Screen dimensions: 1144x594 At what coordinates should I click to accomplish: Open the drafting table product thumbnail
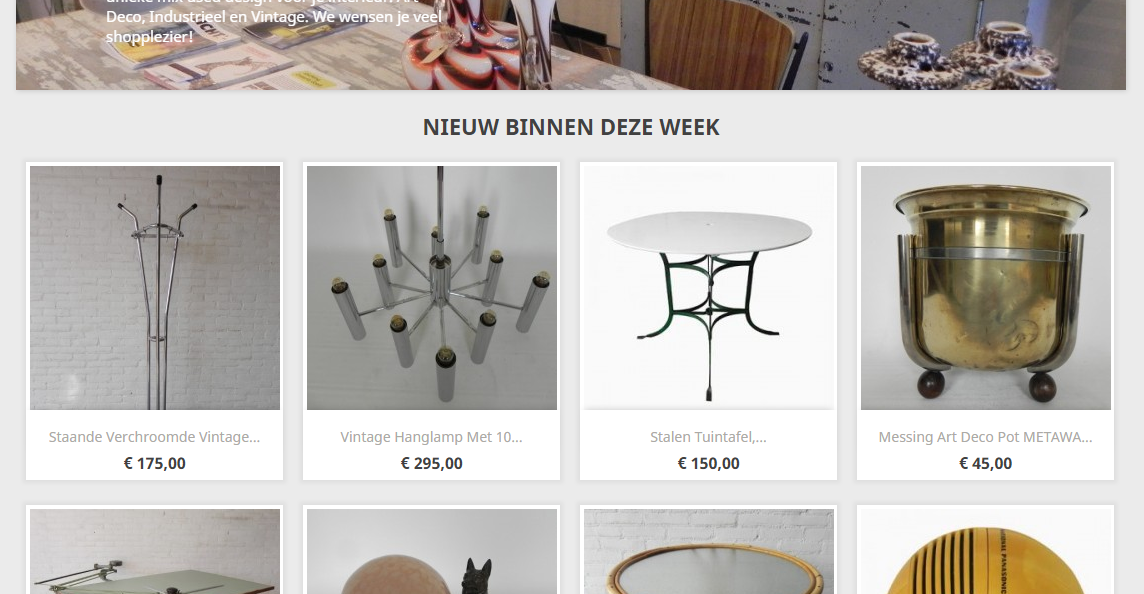click(x=155, y=552)
